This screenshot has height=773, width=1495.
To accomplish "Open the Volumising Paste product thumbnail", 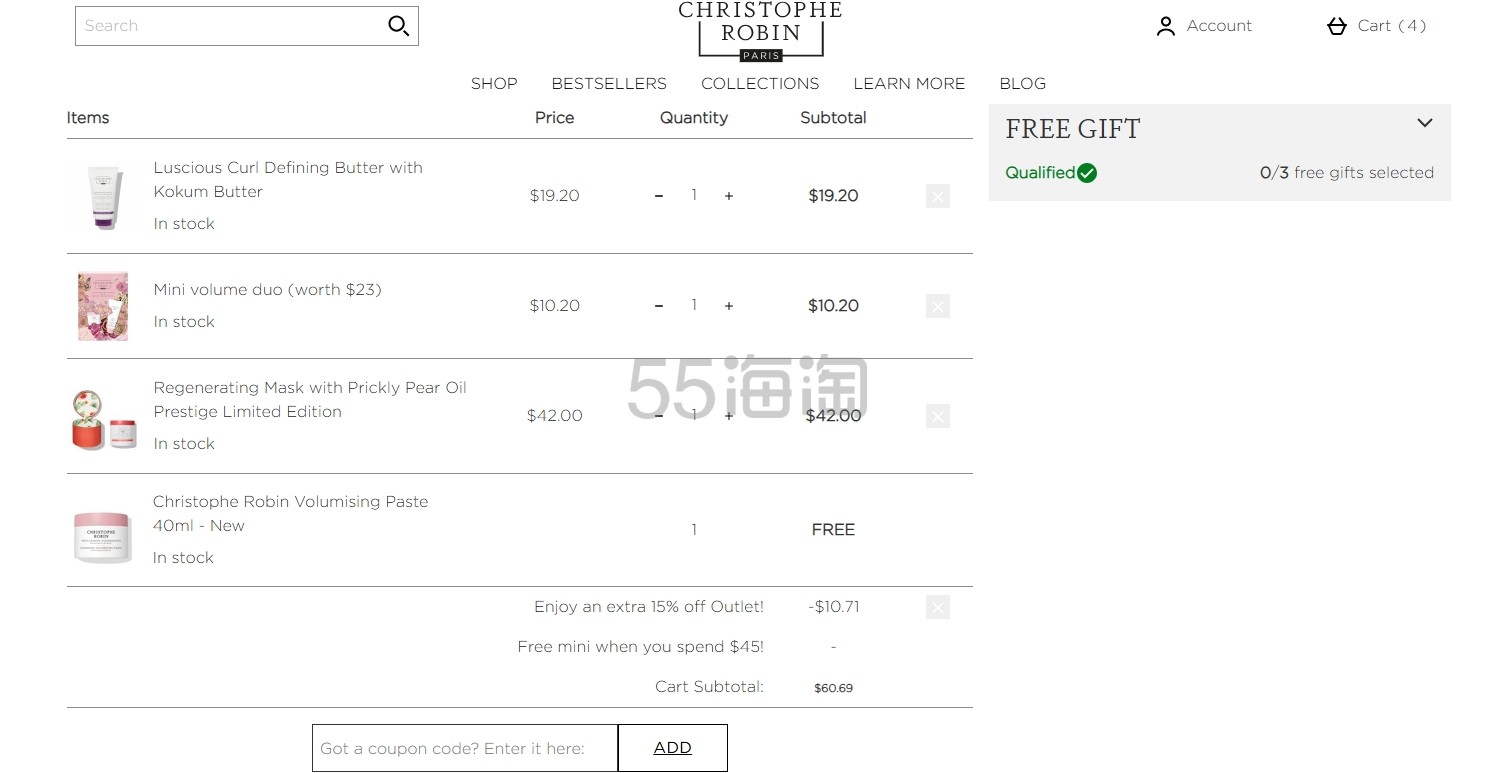I will point(102,531).
